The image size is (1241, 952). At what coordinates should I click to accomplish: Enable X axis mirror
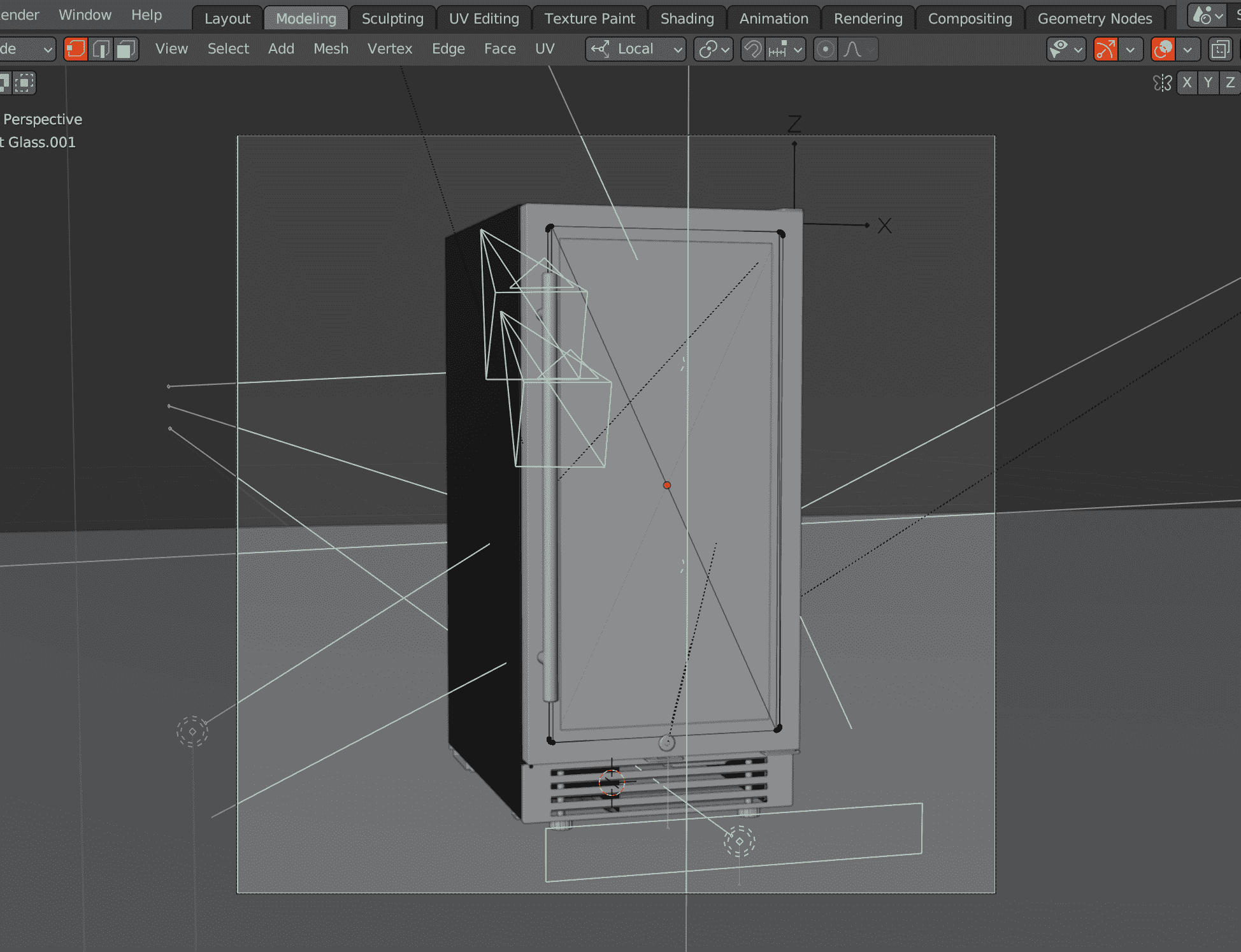(1187, 83)
